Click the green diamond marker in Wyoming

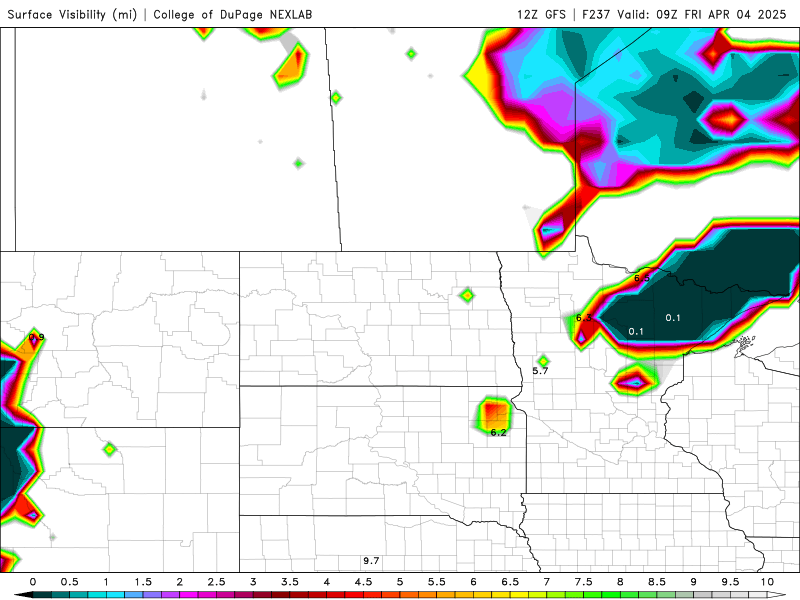110,449
